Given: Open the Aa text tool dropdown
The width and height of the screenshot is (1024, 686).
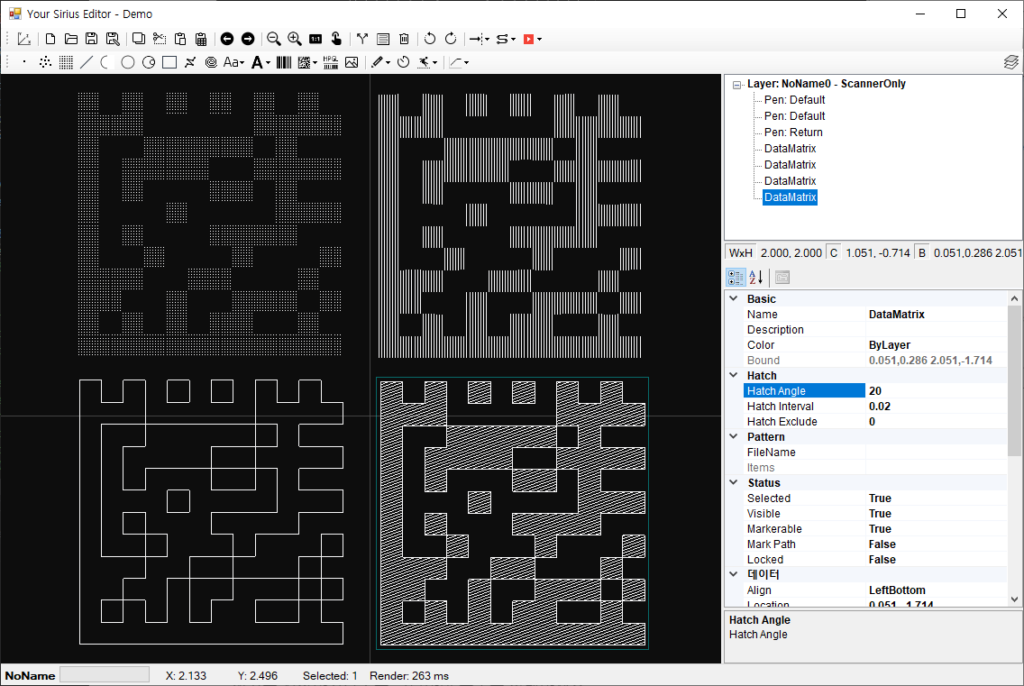Looking at the screenshot, I should 241,63.
